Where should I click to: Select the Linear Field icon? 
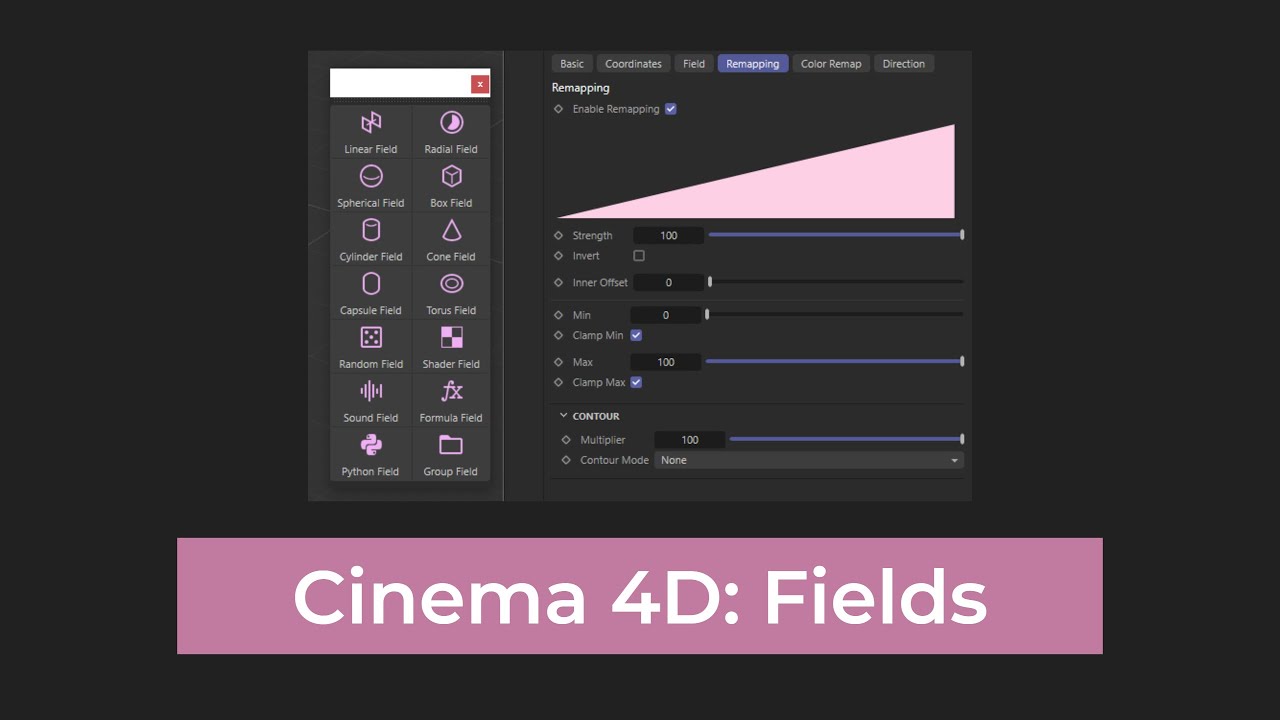(x=371, y=122)
